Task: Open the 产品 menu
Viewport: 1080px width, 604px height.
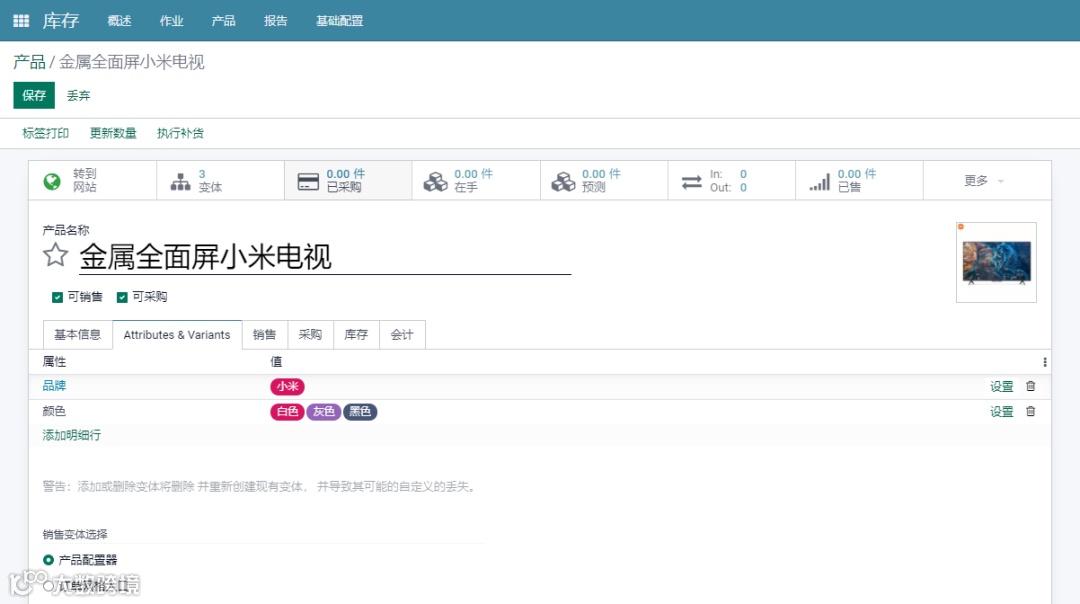Action: [x=223, y=21]
